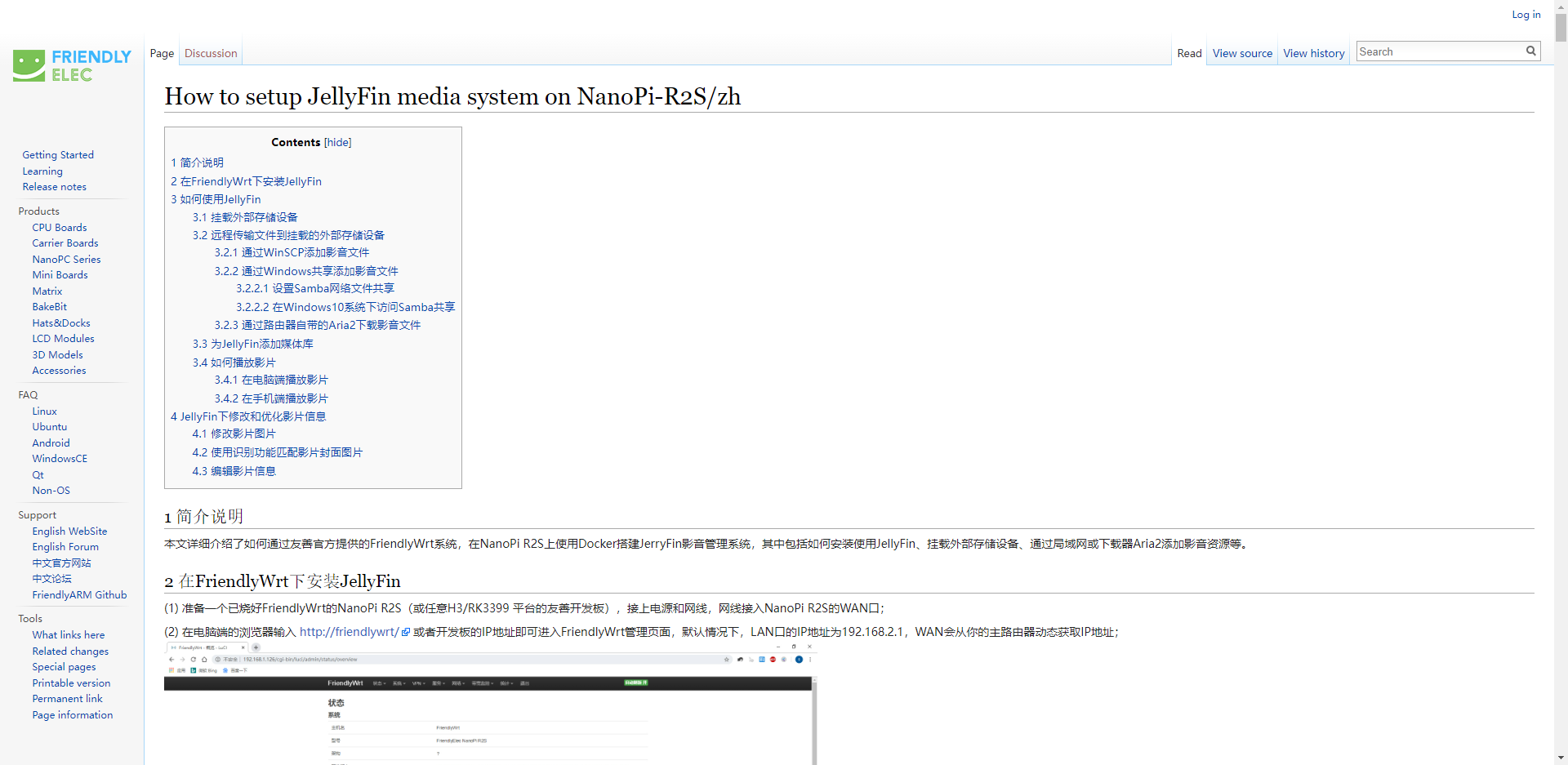Jump to section 4.1 修改影片图片
This screenshot has height=765, width=1568.
pyautogui.click(x=234, y=434)
